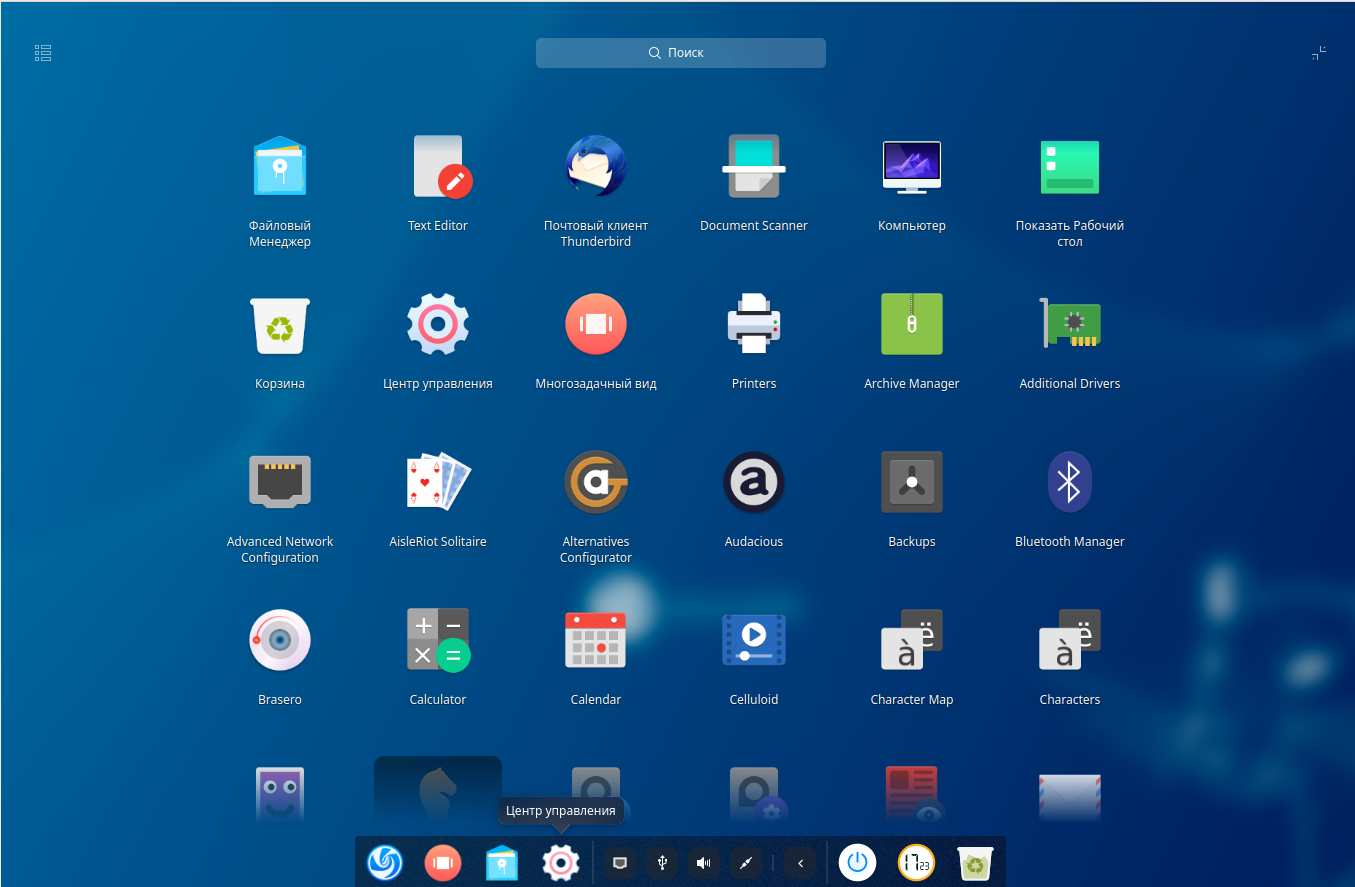Viewport: 1355px width, 887px height.
Task: Open Alternatives Configurator
Action: [x=596, y=482]
